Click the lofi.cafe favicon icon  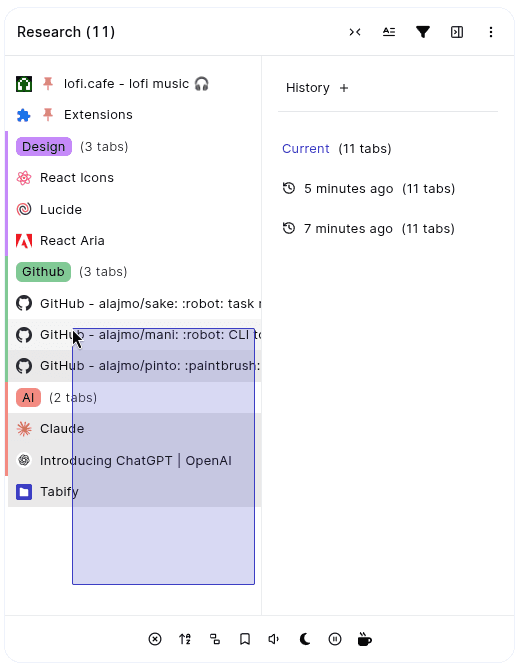click(24, 84)
